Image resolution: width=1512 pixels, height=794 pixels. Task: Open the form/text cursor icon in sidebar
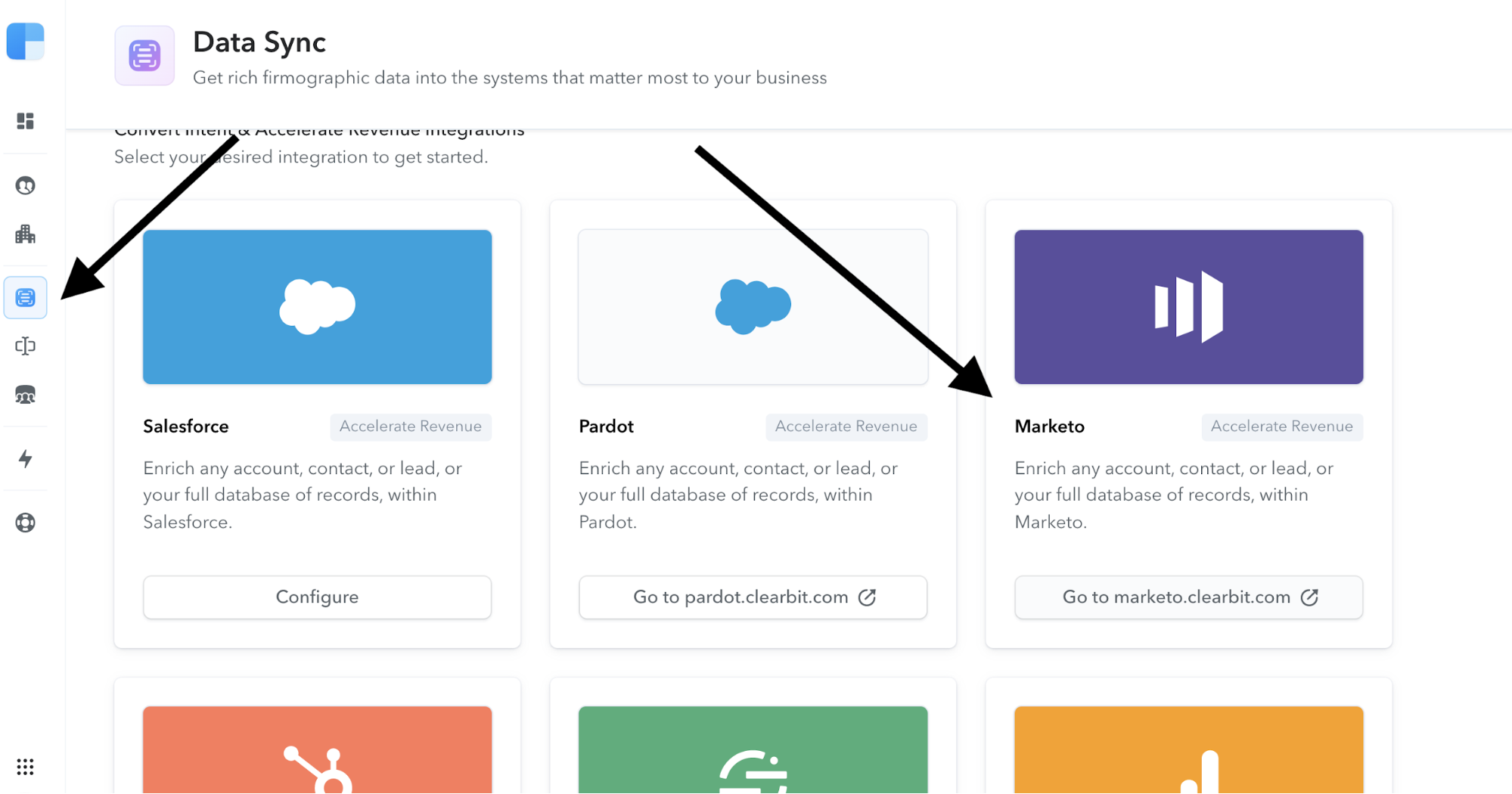click(x=26, y=346)
